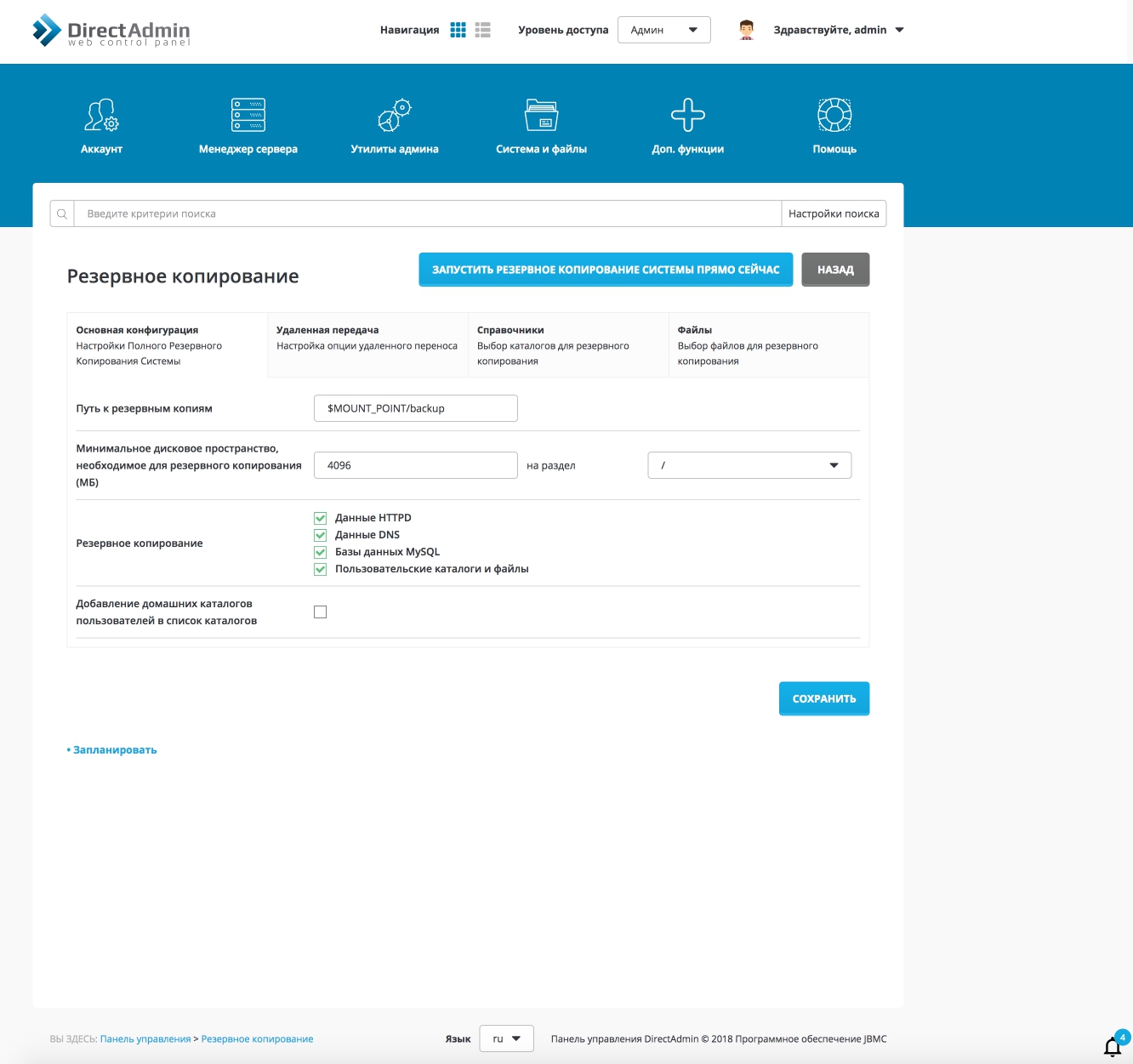1133x1064 pixels.
Task: Switch navigation to list view icon
Action: pos(483,30)
